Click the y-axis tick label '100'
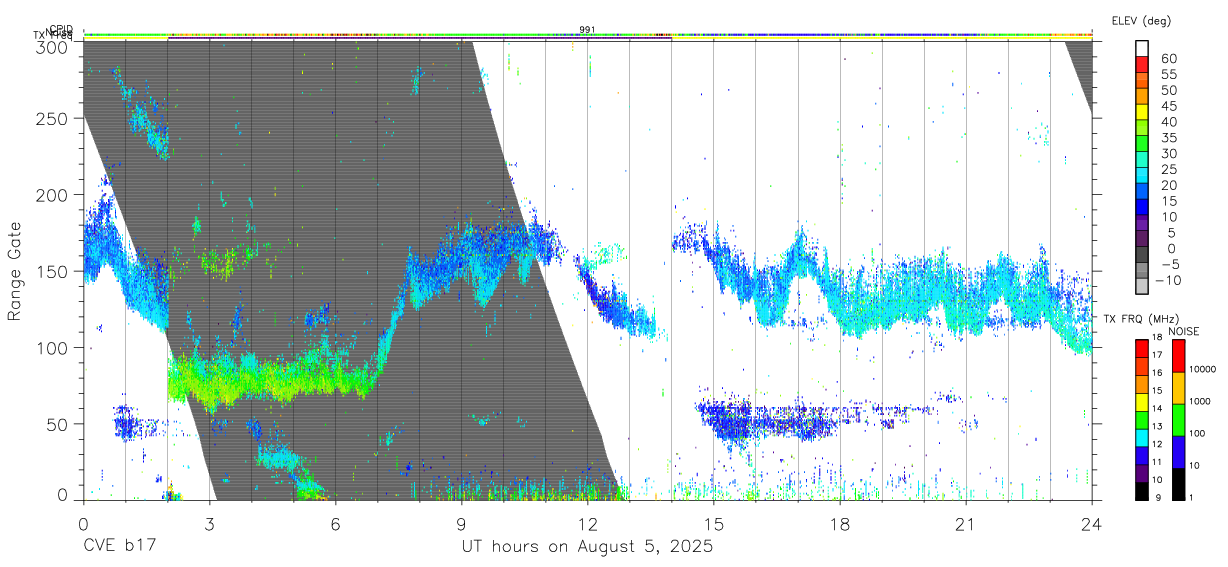1228x567 pixels. click(x=52, y=347)
